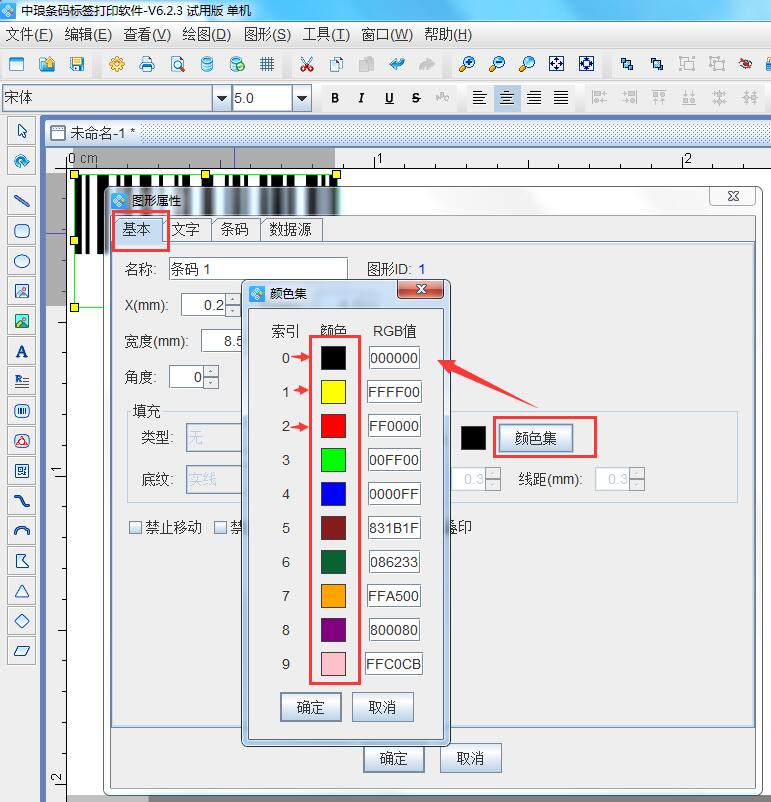The image size is (771, 802).
Task: Pick the text tool with letter A
Action: pyautogui.click(x=22, y=351)
